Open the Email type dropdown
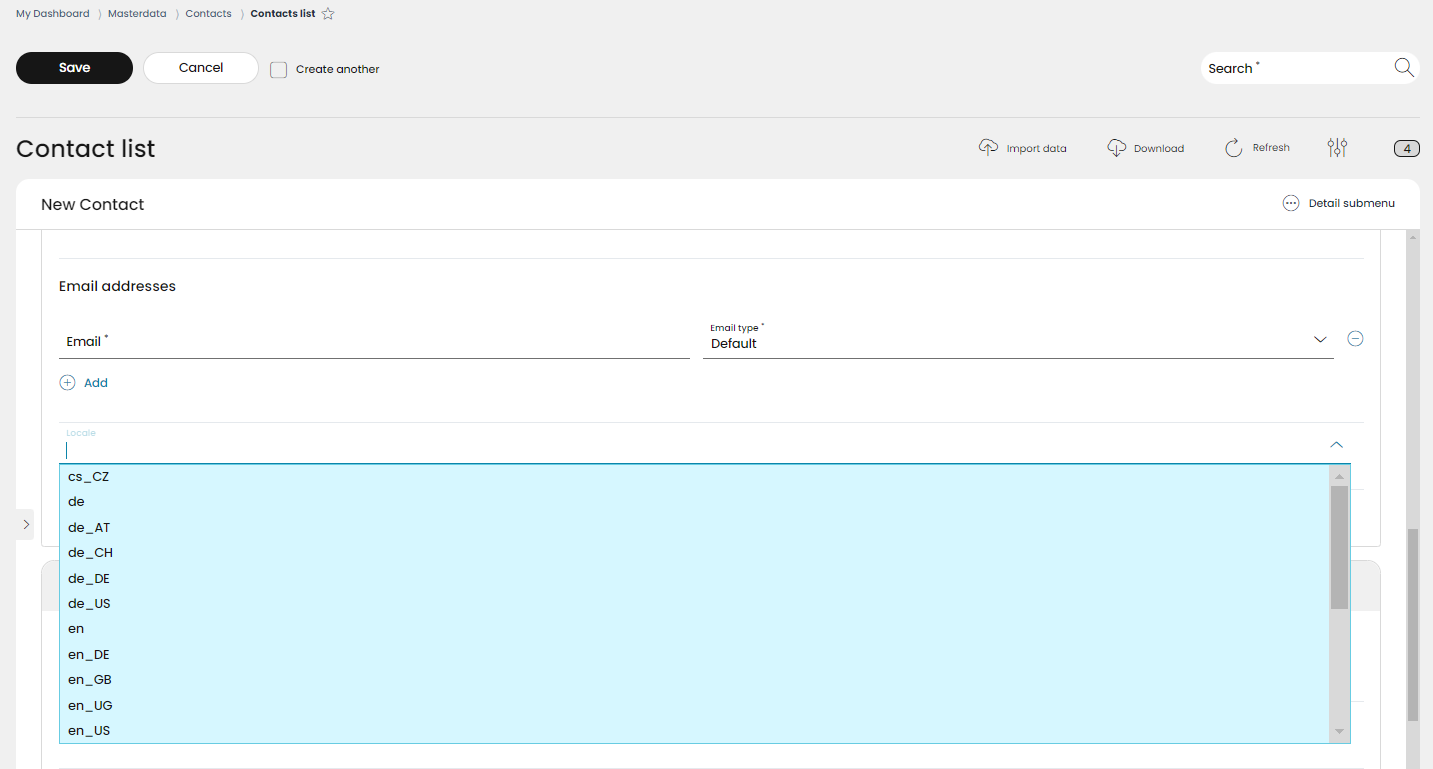 click(x=1018, y=340)
